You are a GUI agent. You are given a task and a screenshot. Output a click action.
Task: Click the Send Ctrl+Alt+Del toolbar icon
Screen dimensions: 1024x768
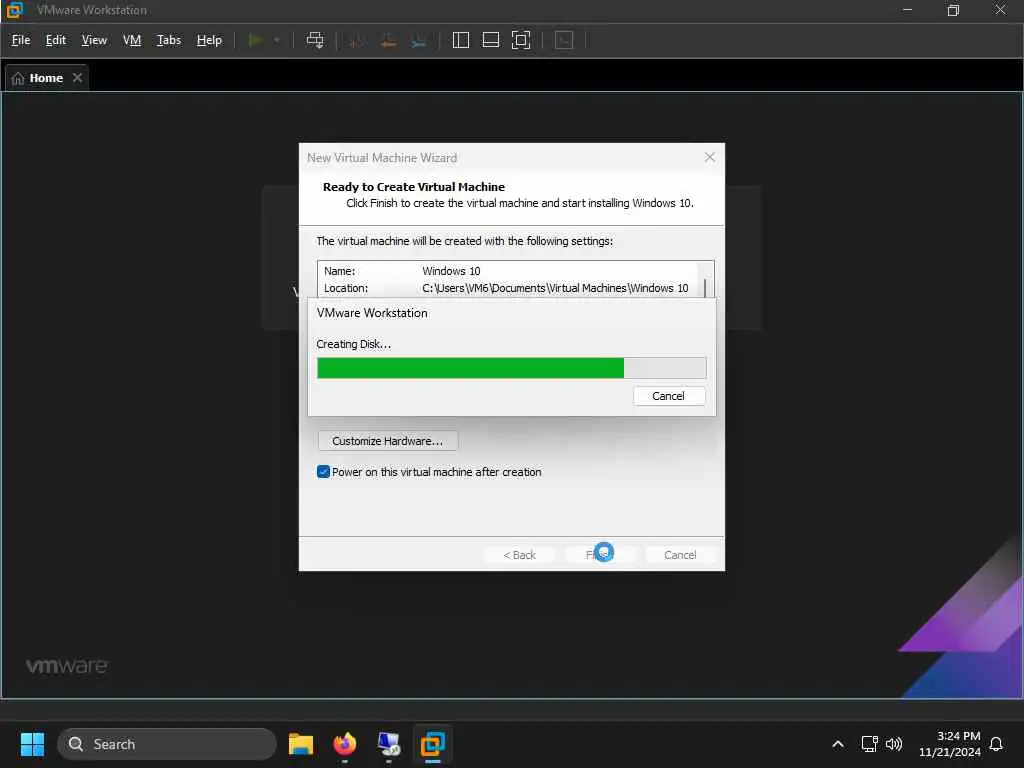[x=315, y=40]
